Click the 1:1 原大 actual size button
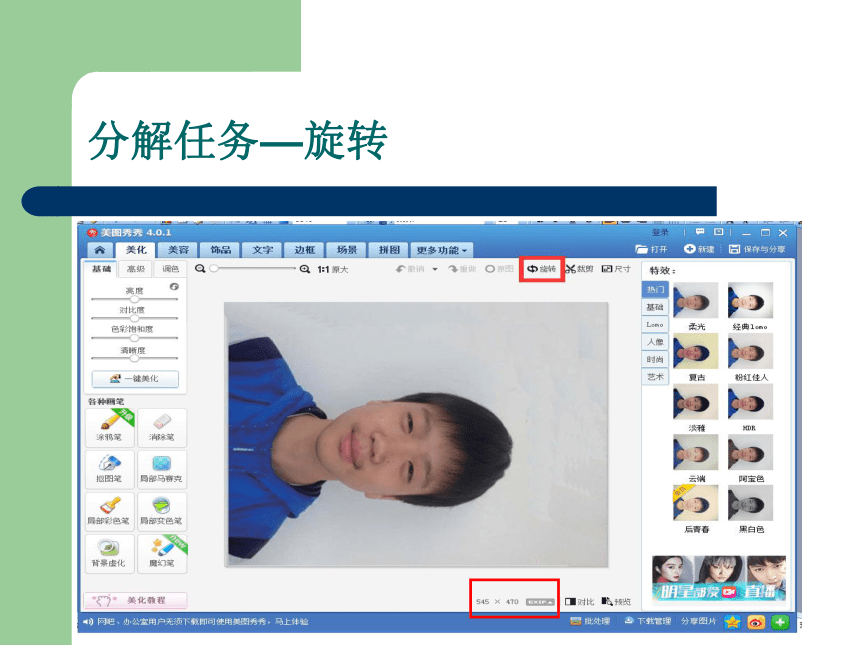The height and width of the screenshot is (645, 860). (332, 269)
